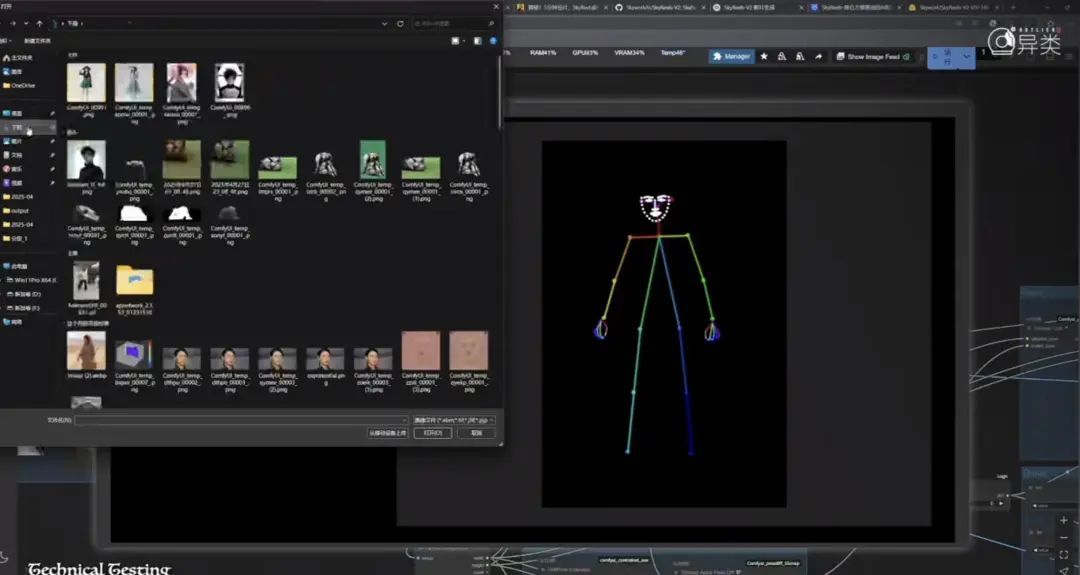Click the Cancel button in file dialog
The image size is (1080, 575).
(x=476, y=433)
